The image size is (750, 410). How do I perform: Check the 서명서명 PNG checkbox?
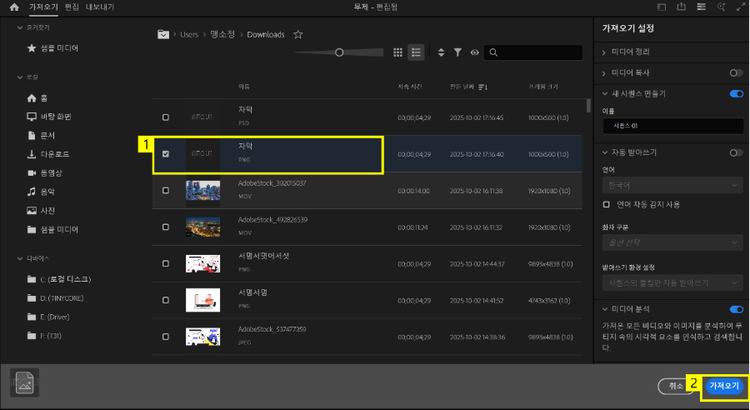click(x=165, y=300)
